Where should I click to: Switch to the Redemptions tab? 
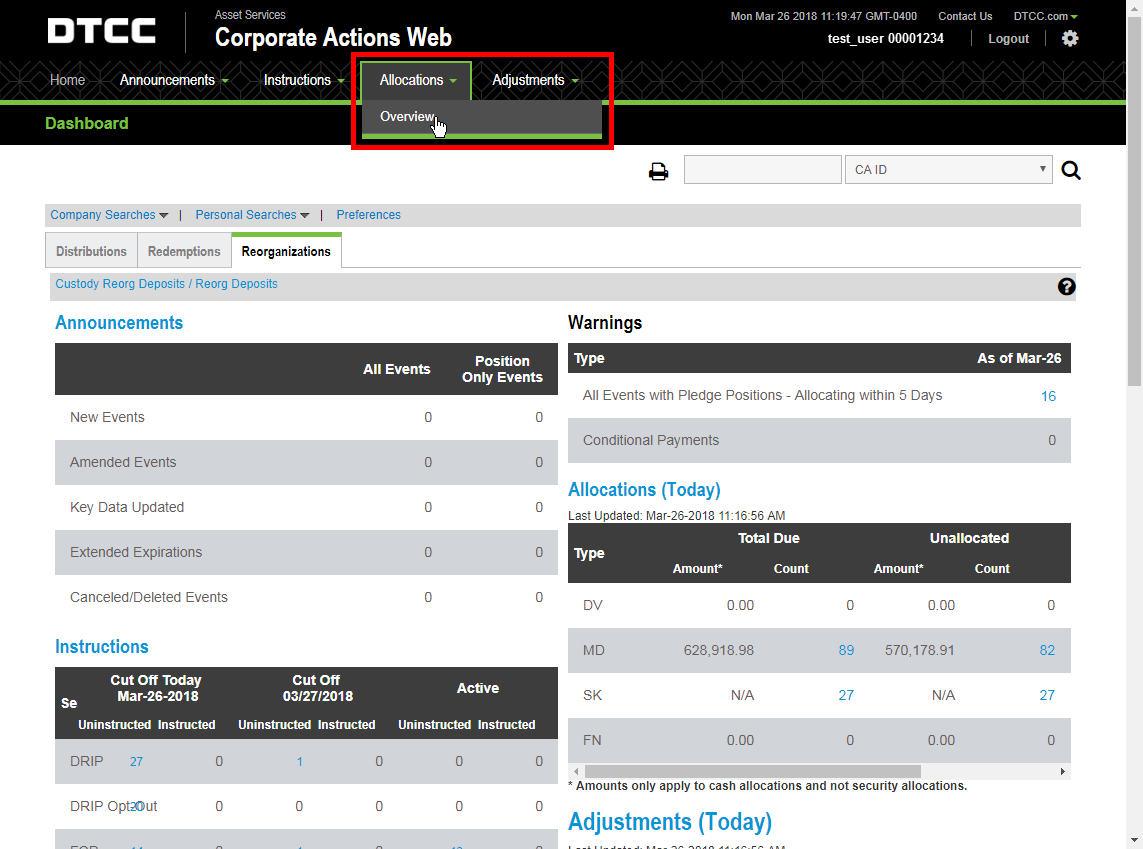click(x=184, y=251)
